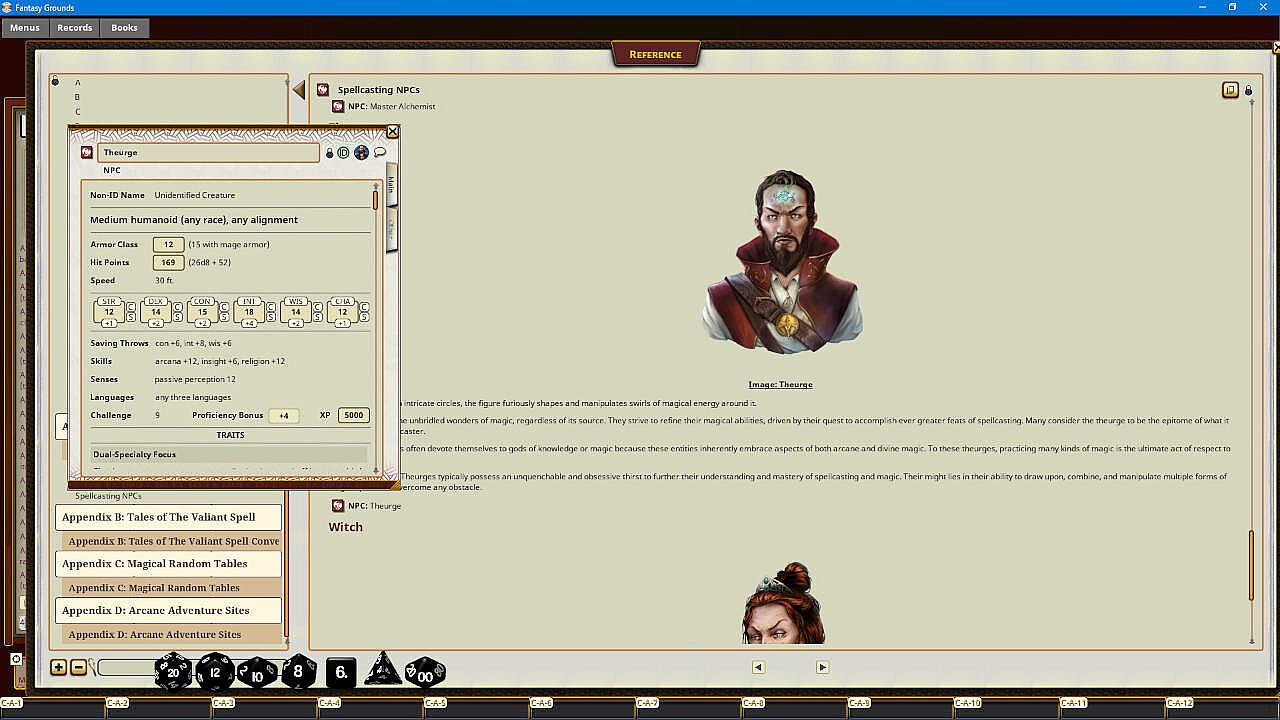Click the Image: Theurge link
Screen dimensions: 1280x720
780,384
